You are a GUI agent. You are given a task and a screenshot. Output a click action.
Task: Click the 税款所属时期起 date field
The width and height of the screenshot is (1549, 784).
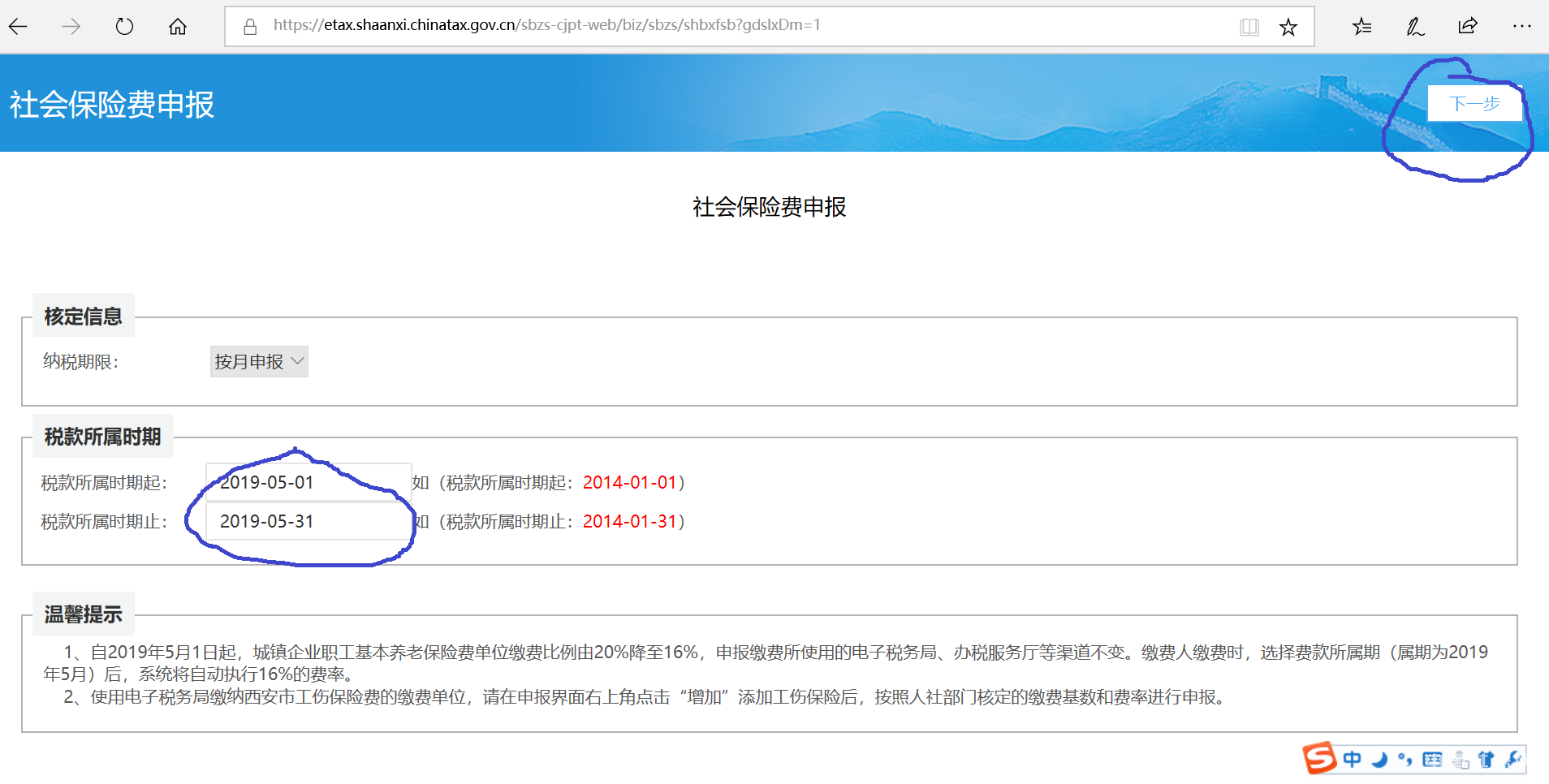click(309, 482)
